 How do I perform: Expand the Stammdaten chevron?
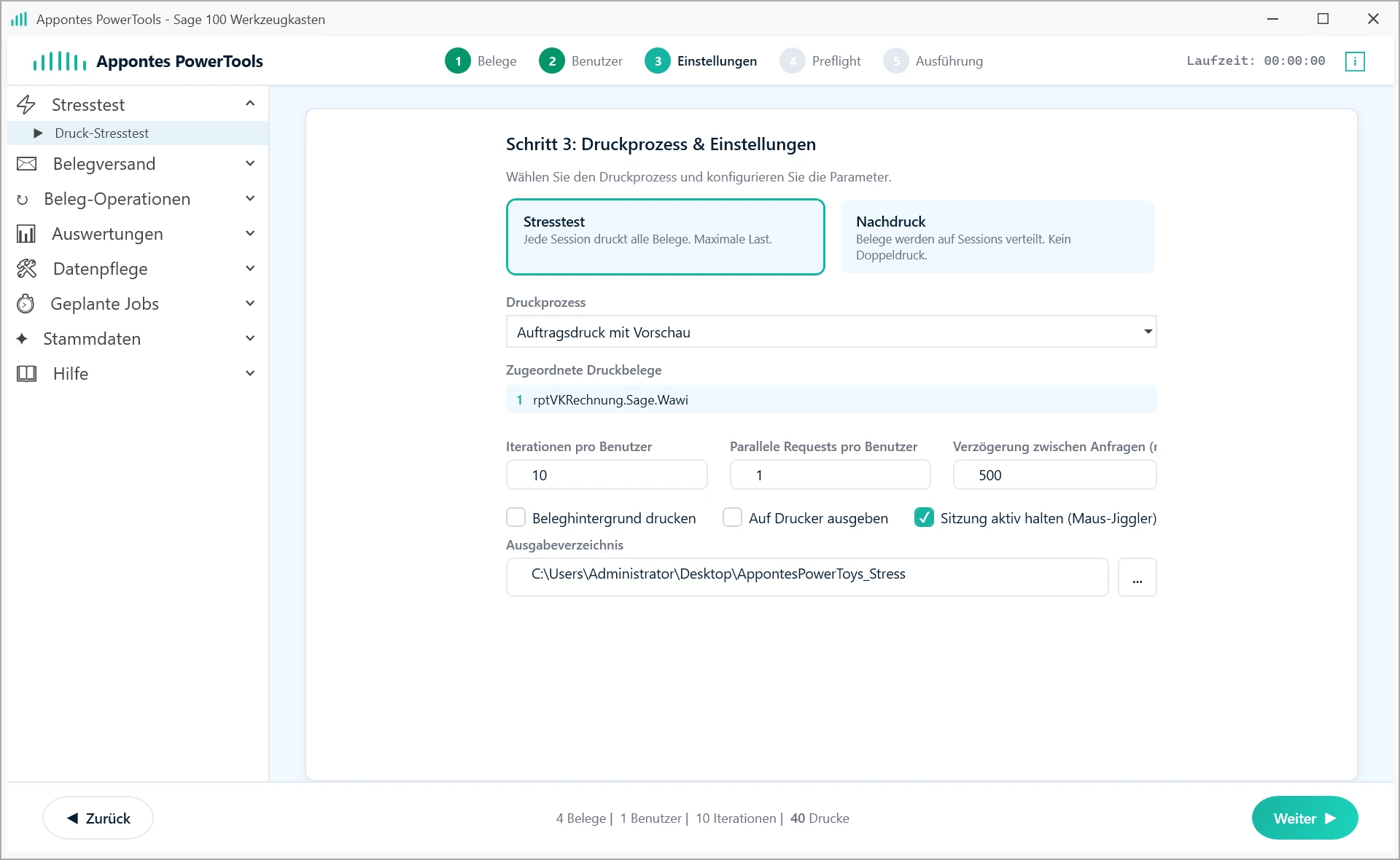pos(250,338)
